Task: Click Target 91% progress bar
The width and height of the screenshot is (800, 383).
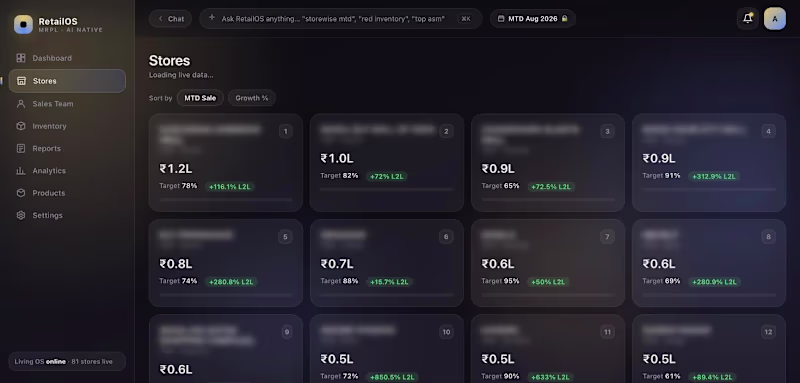Action: click(709, 189)
